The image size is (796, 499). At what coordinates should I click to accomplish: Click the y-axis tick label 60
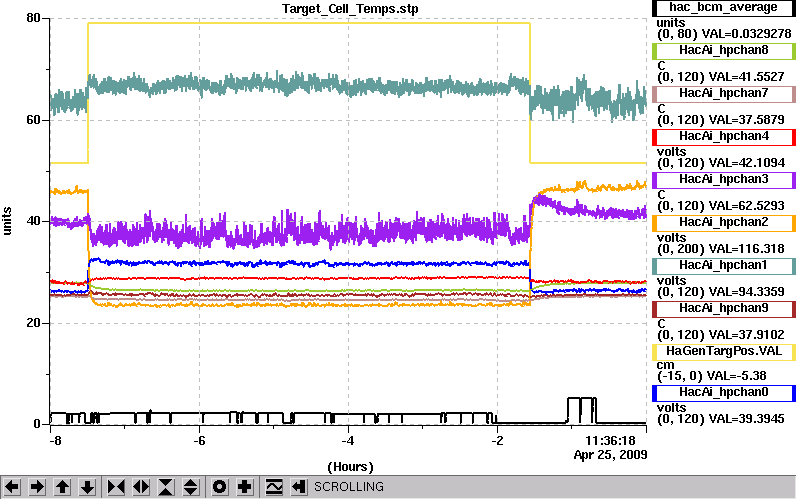click(x=33, y=120)
